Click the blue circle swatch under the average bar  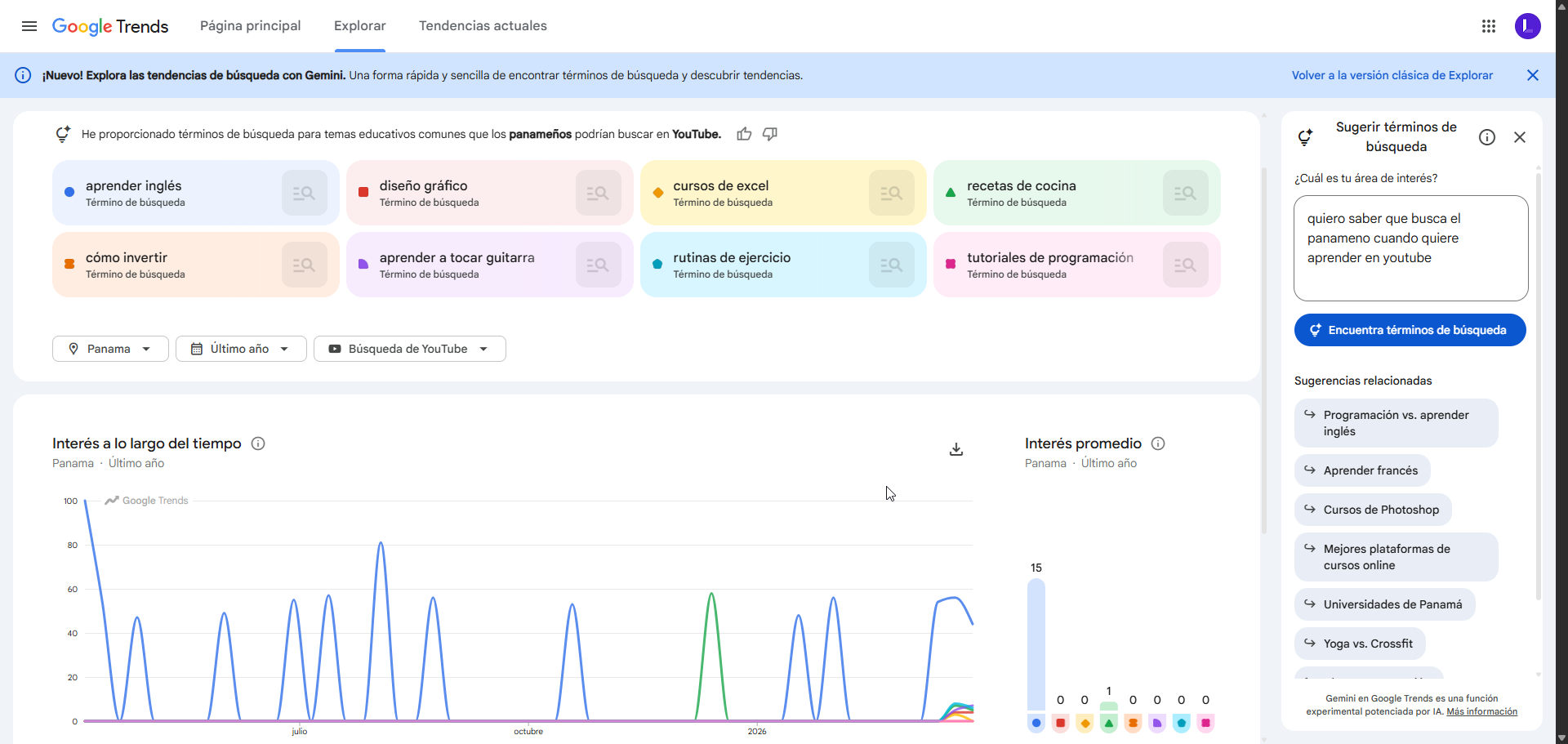[1036, 723]
